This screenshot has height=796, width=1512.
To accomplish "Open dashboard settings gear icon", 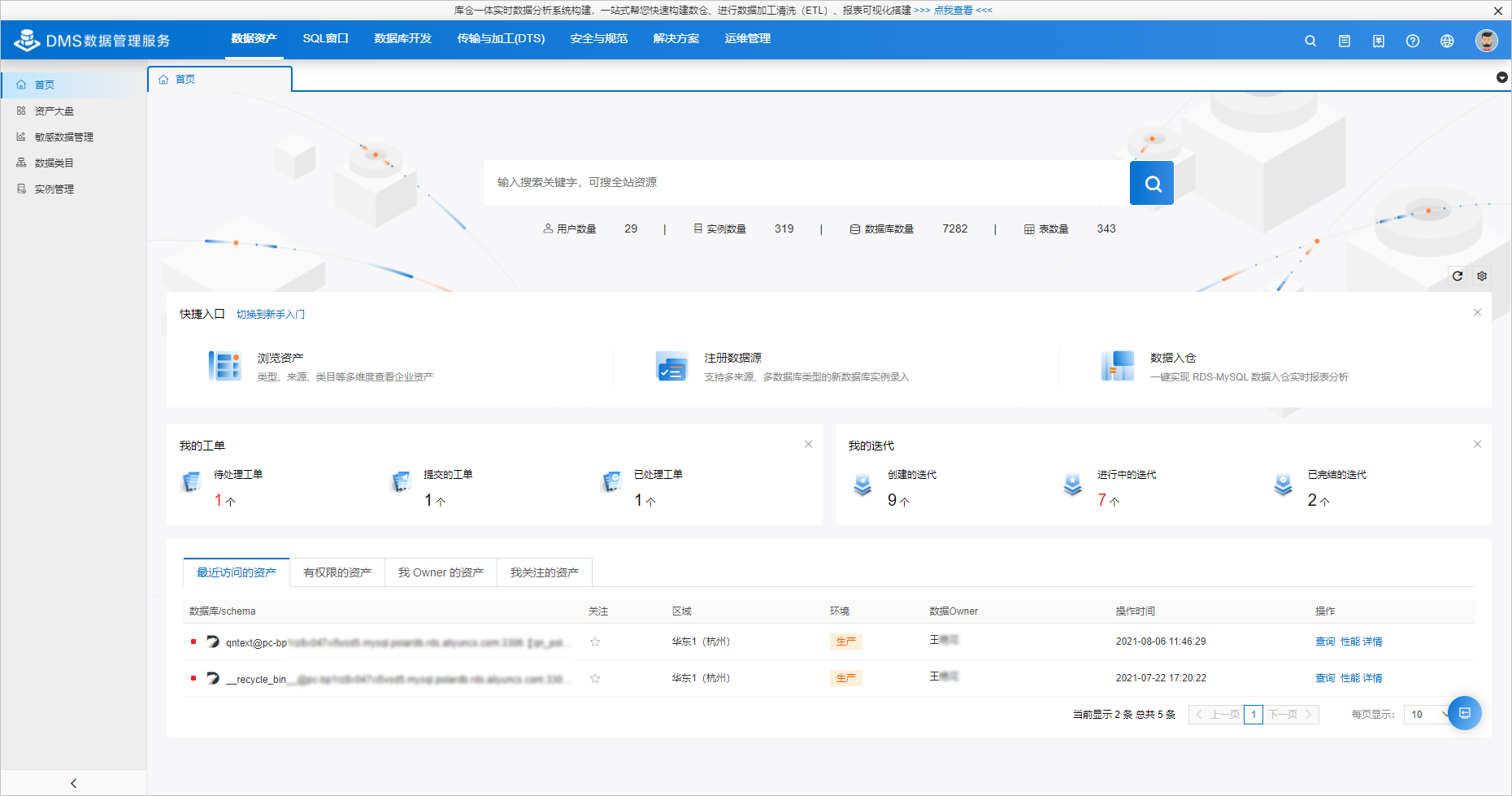I will [1482, 276].
